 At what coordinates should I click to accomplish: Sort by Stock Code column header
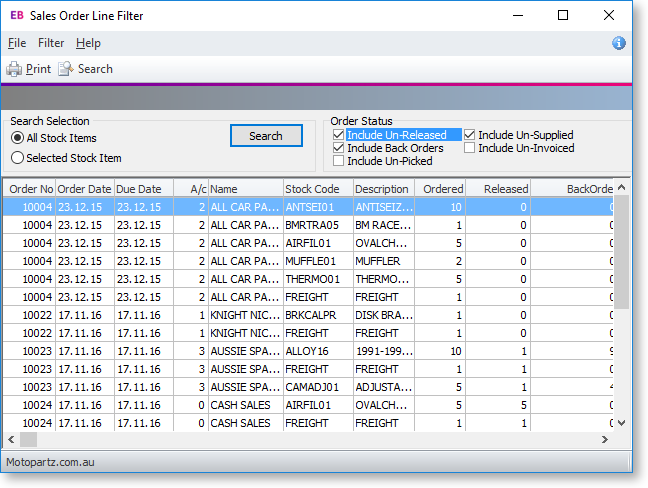click(312, 188)
